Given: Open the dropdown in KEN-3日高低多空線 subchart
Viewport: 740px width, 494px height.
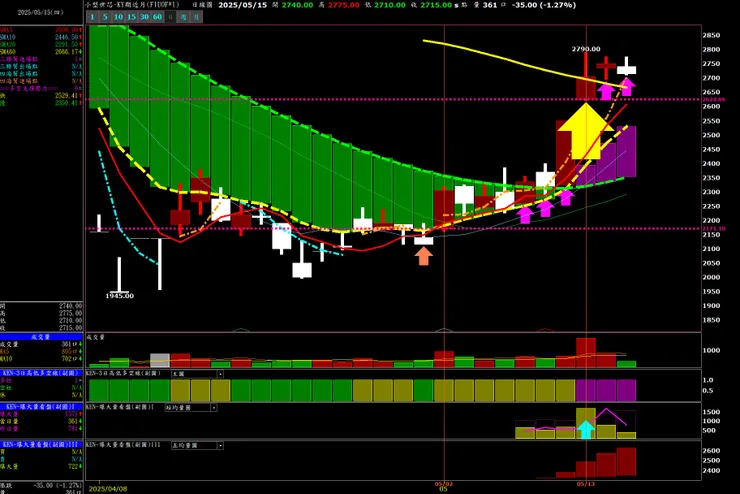Looking at the screenshot, I should click(x=220, y=374).
